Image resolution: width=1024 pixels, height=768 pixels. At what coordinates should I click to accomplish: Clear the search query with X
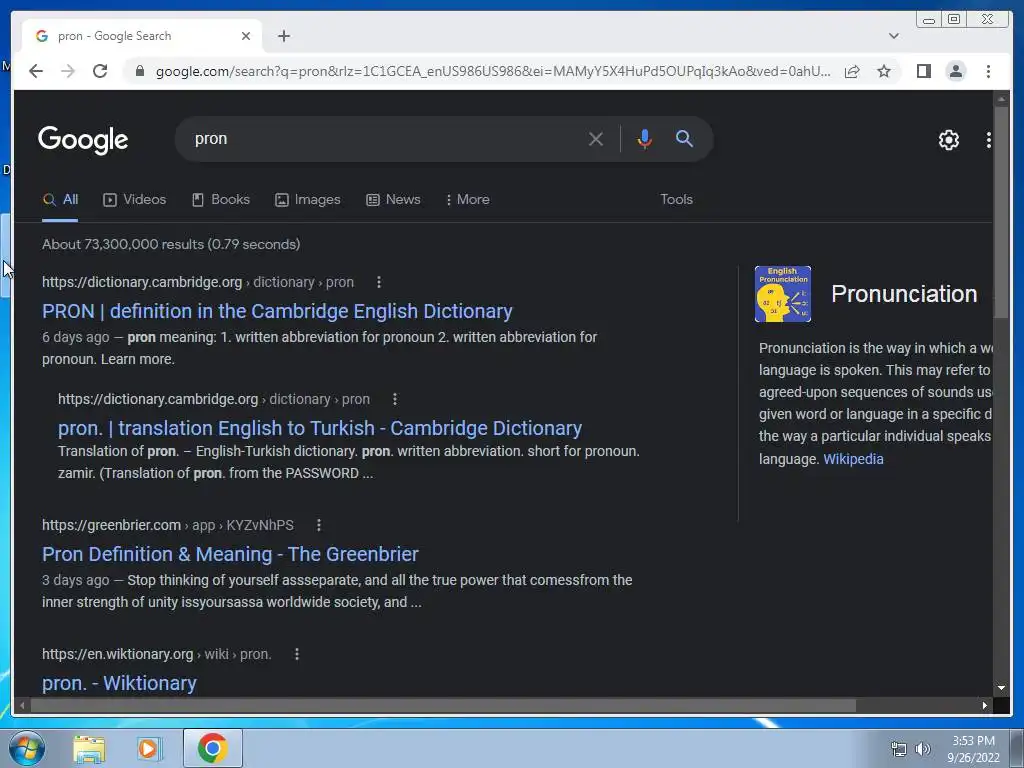(595, 139)
